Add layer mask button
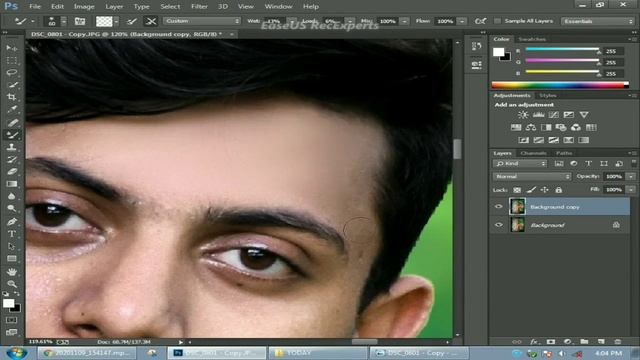This screenshot has height=360, width=640. (551, 341)
